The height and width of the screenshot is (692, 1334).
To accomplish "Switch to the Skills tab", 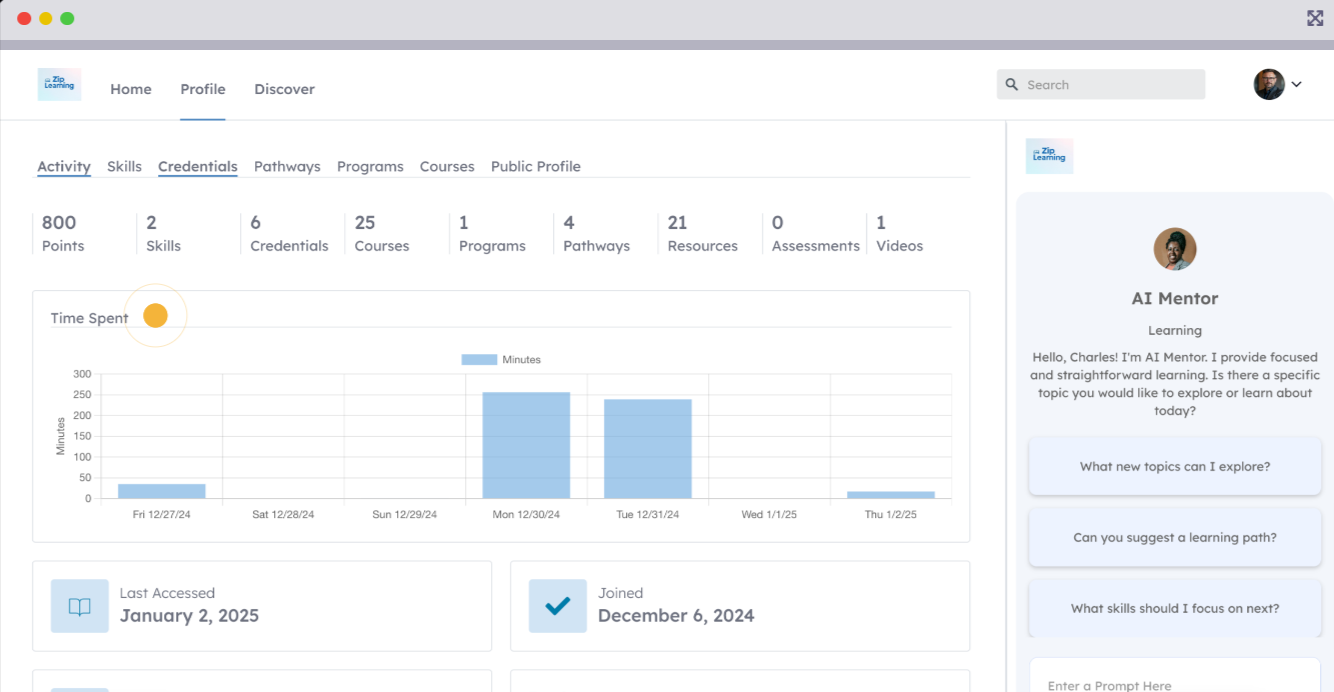I will [x=124, y=166].
